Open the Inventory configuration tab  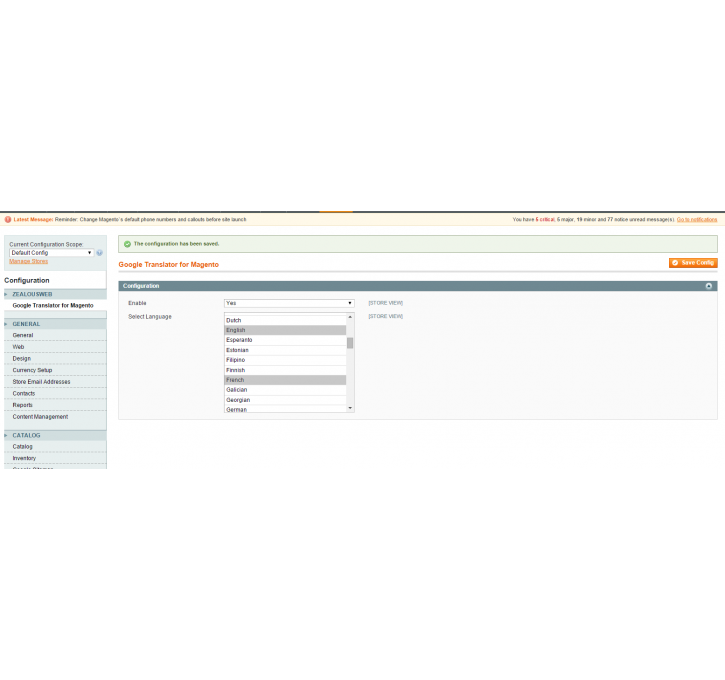[x=55, y=458]
